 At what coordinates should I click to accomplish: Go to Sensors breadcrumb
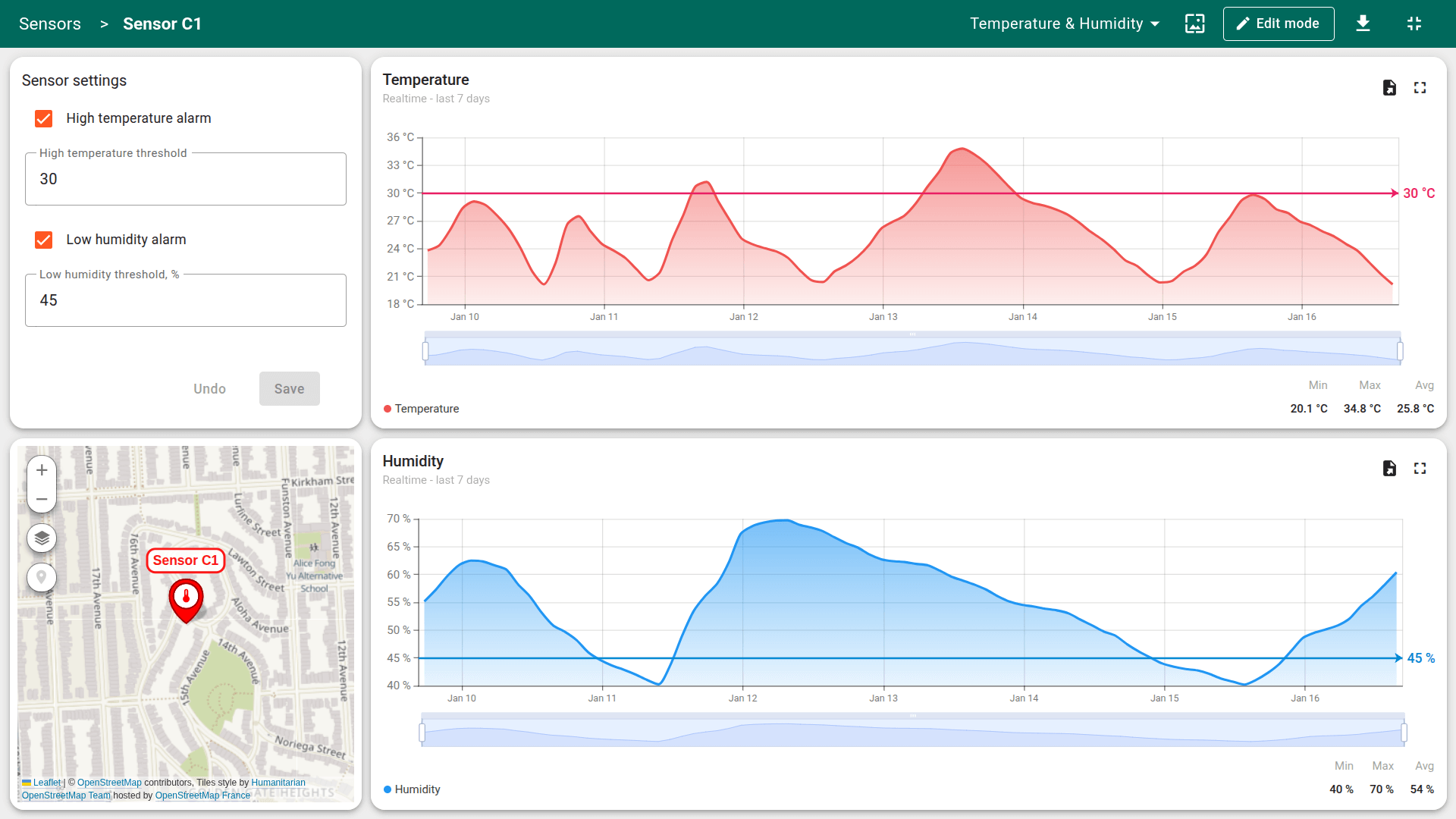coord(50,24)
